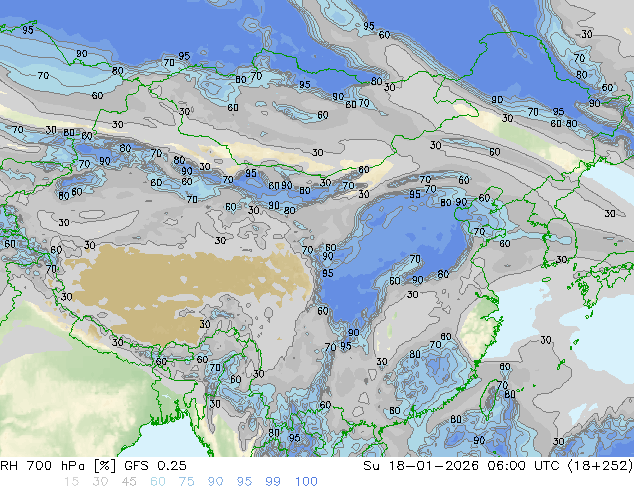The image size is (634, 490).
Task: Select the 99 value in the legend
Action: click(x=273, y=482)
